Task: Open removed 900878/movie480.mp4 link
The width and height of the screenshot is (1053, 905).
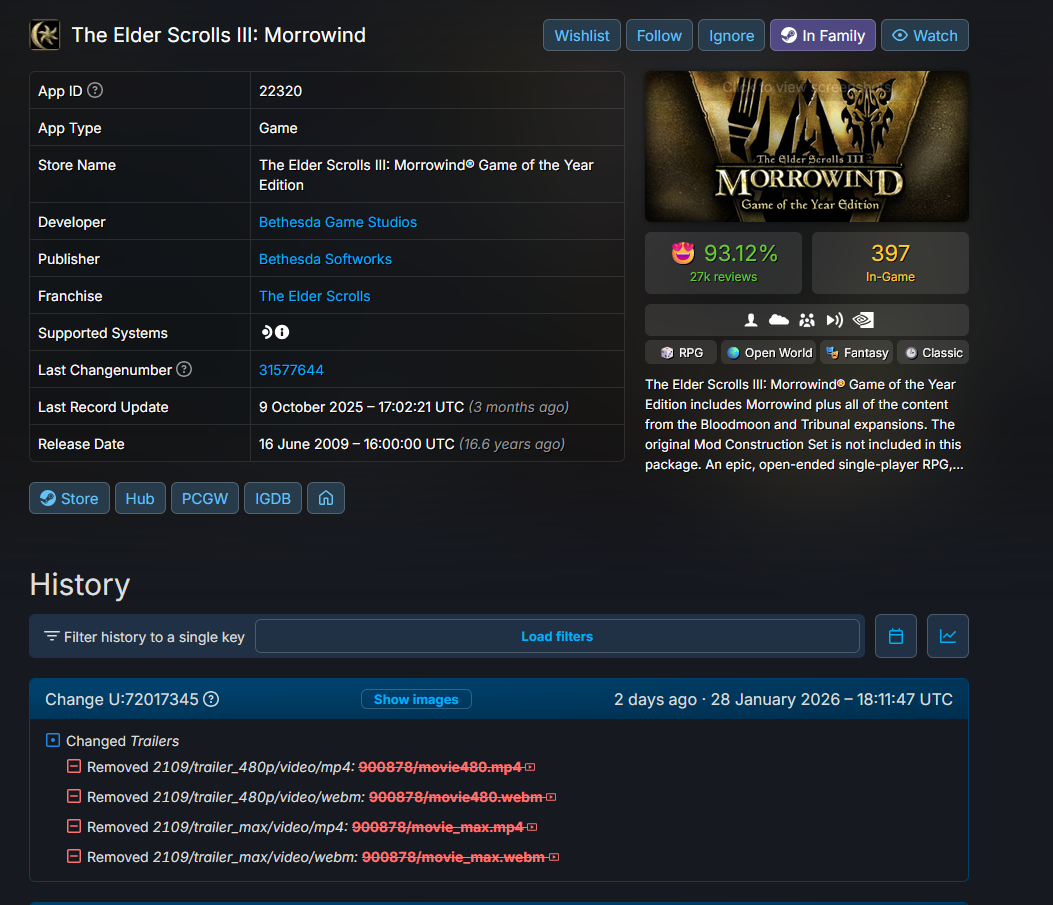Action: pyautogui.click(x=440, y=767)
